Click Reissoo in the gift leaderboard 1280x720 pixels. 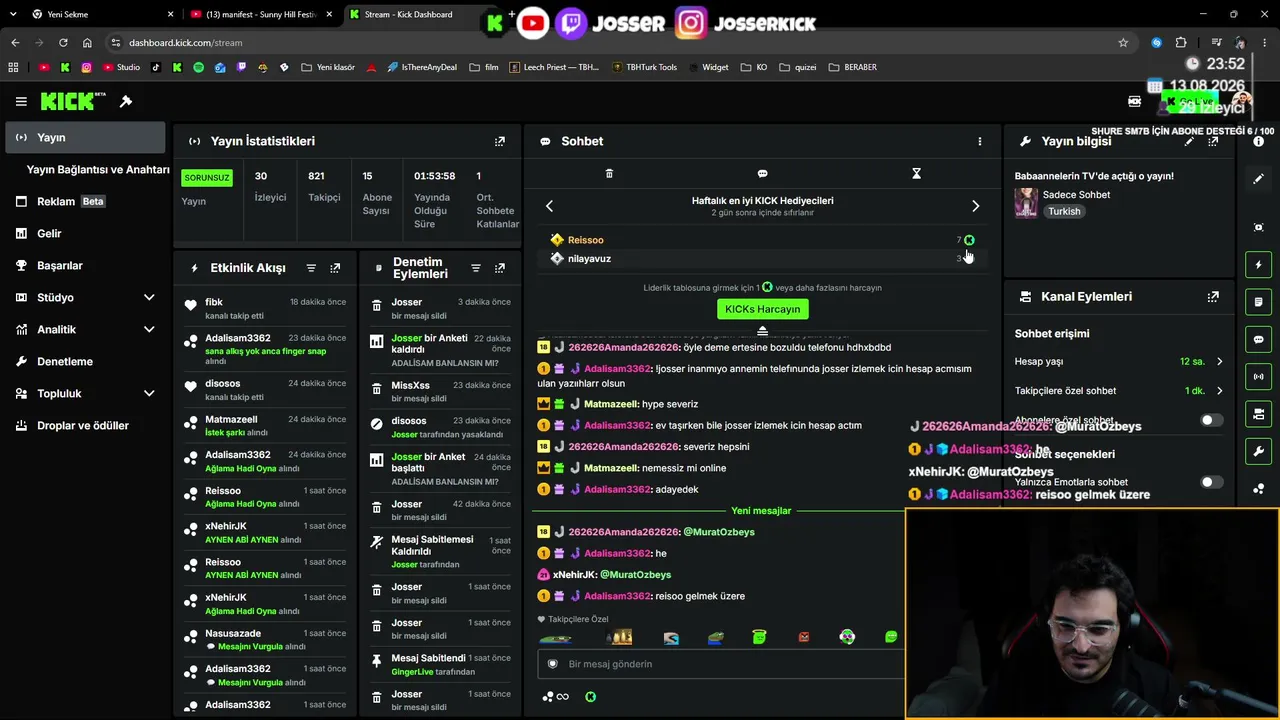(x=585, y=240)
